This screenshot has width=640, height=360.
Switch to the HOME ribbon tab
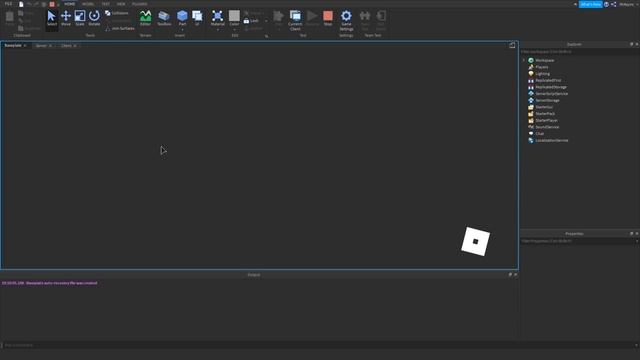click(69, 4)
